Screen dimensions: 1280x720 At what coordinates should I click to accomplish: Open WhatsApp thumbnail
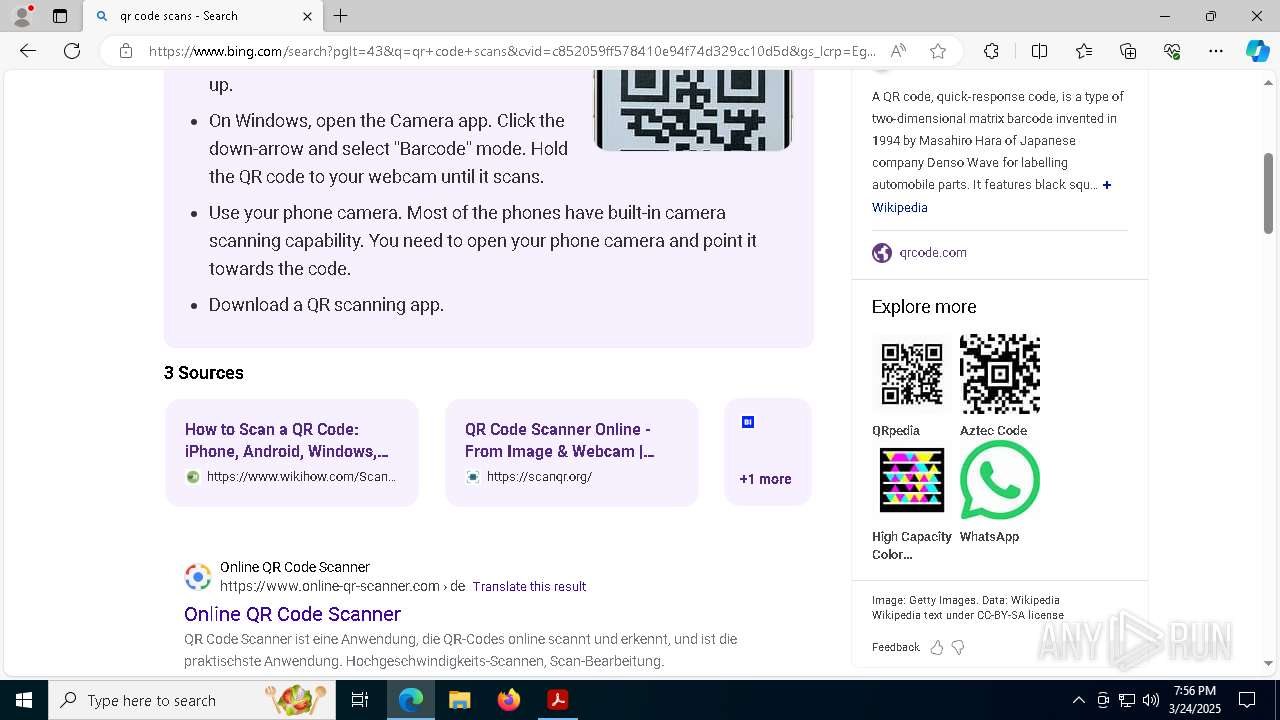[999, 480]
